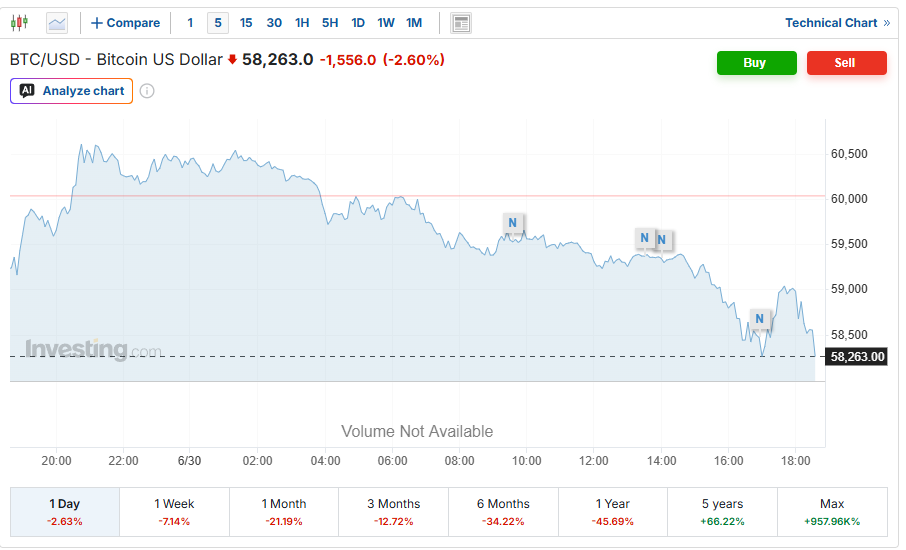Select the 1 minute interval
Image resolution: width=906 pixels, height=550 pixels.
[190, 23]
